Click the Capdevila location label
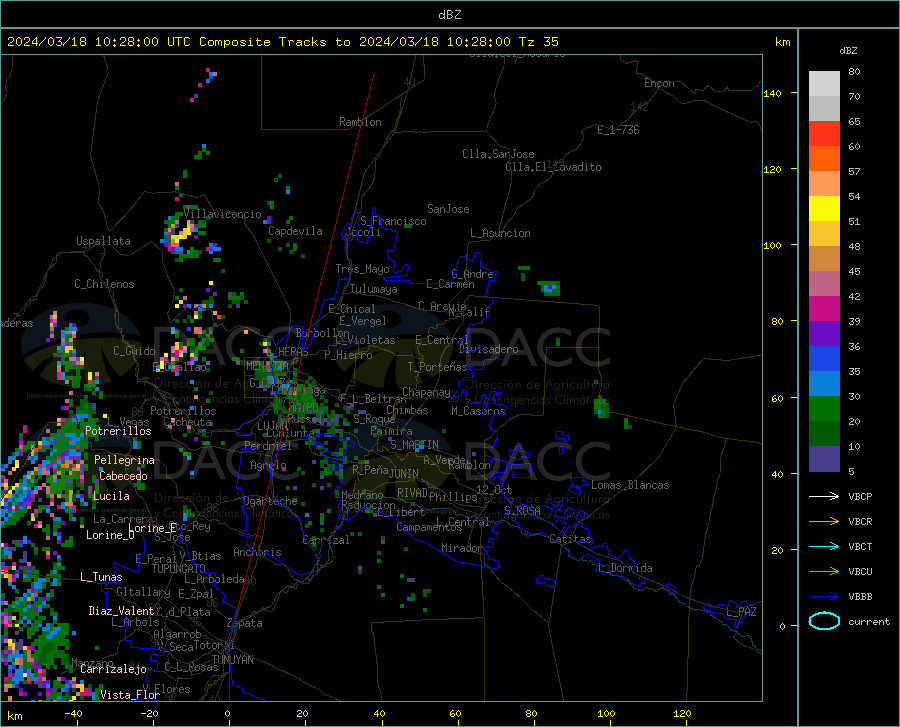 (x=295, y=231)
